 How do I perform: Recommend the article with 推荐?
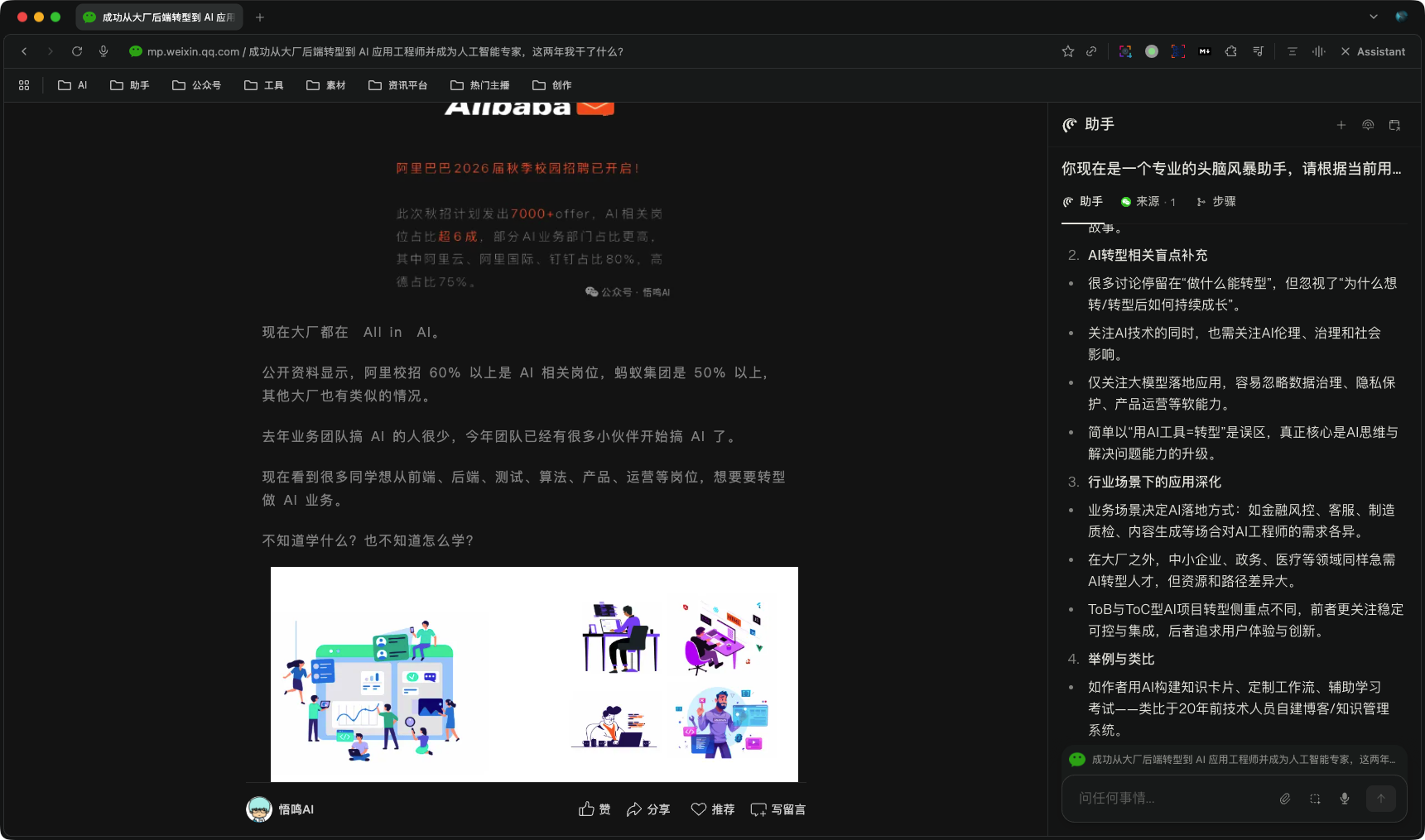[x=713, y=809]
